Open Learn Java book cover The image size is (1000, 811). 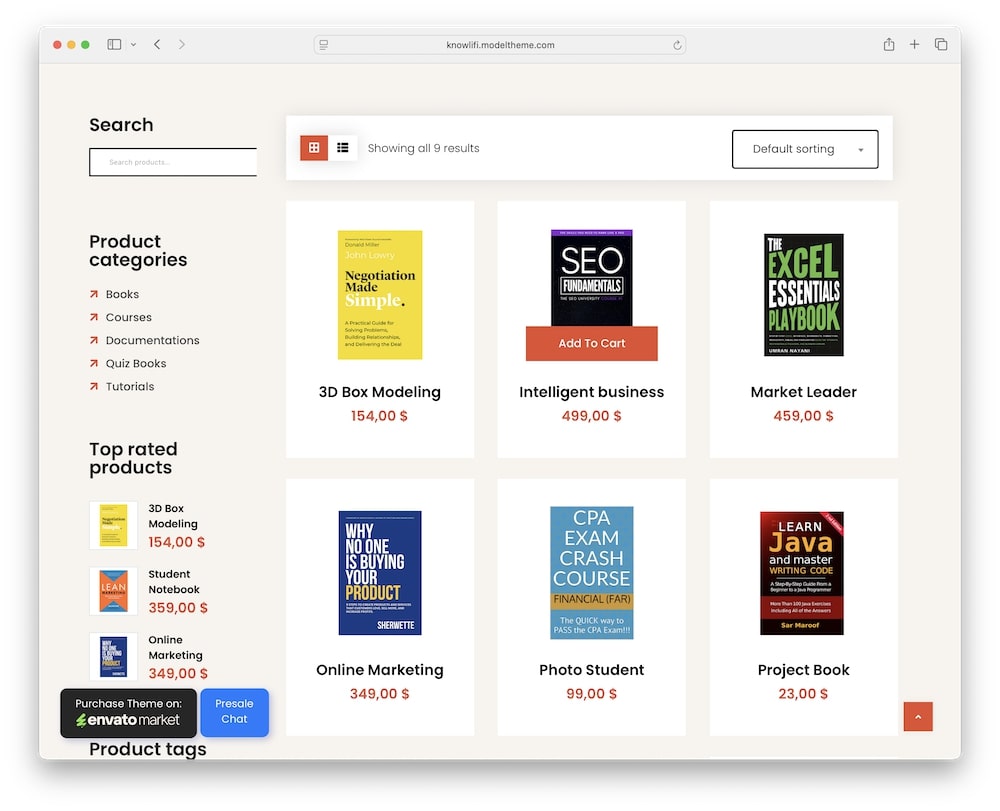click(802, 573)
